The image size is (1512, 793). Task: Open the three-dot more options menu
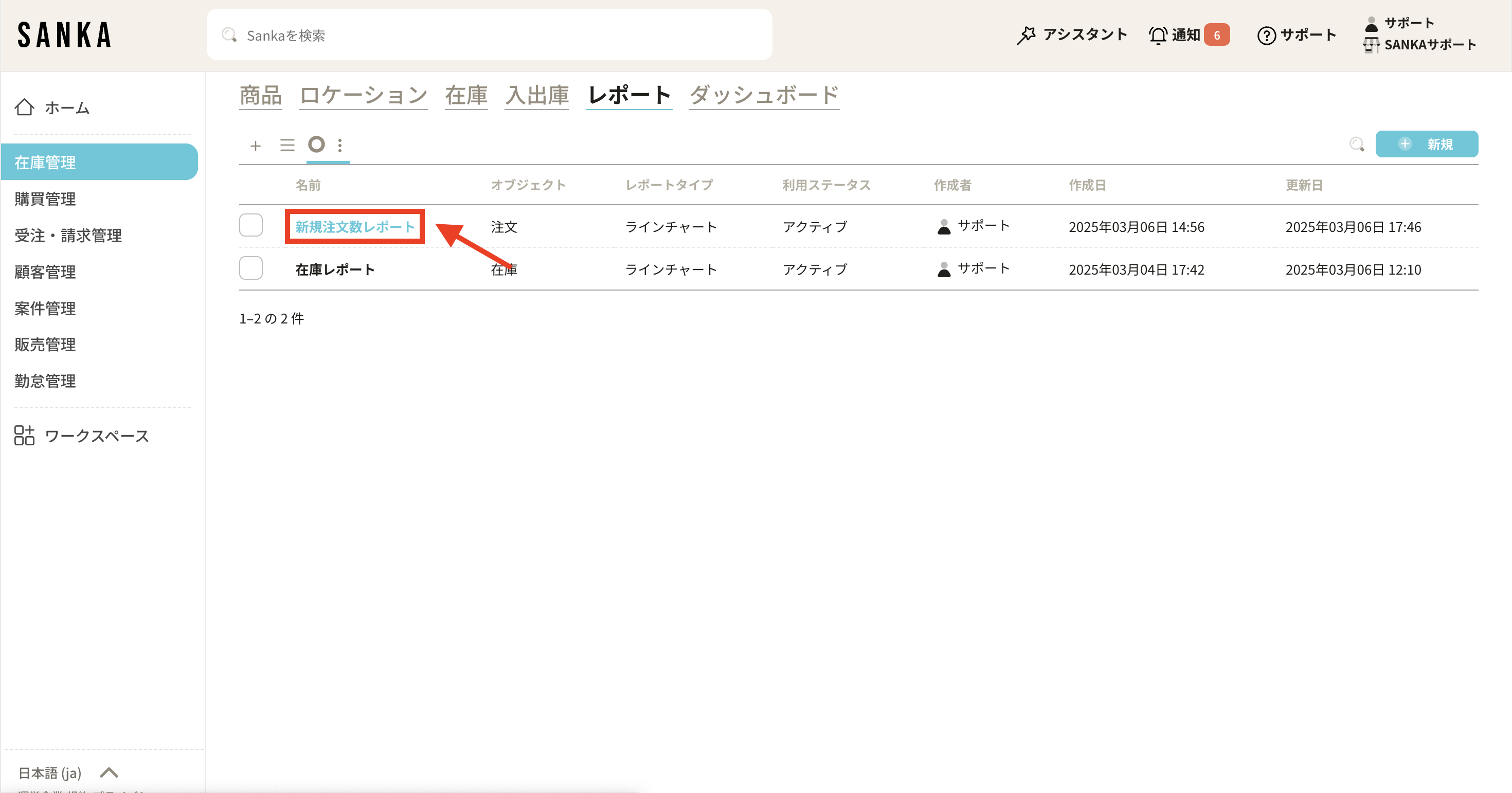(x=340, y=145)
